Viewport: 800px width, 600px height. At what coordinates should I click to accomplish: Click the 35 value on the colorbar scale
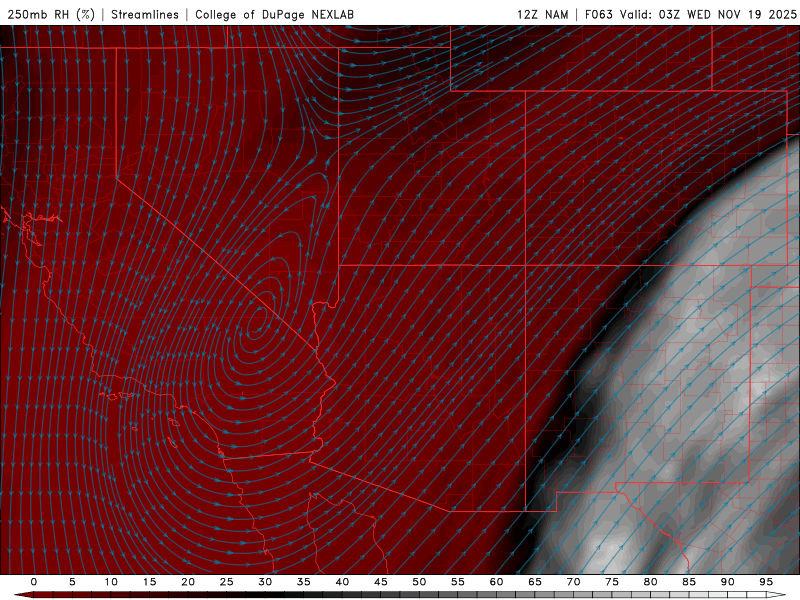click(303, 582)
